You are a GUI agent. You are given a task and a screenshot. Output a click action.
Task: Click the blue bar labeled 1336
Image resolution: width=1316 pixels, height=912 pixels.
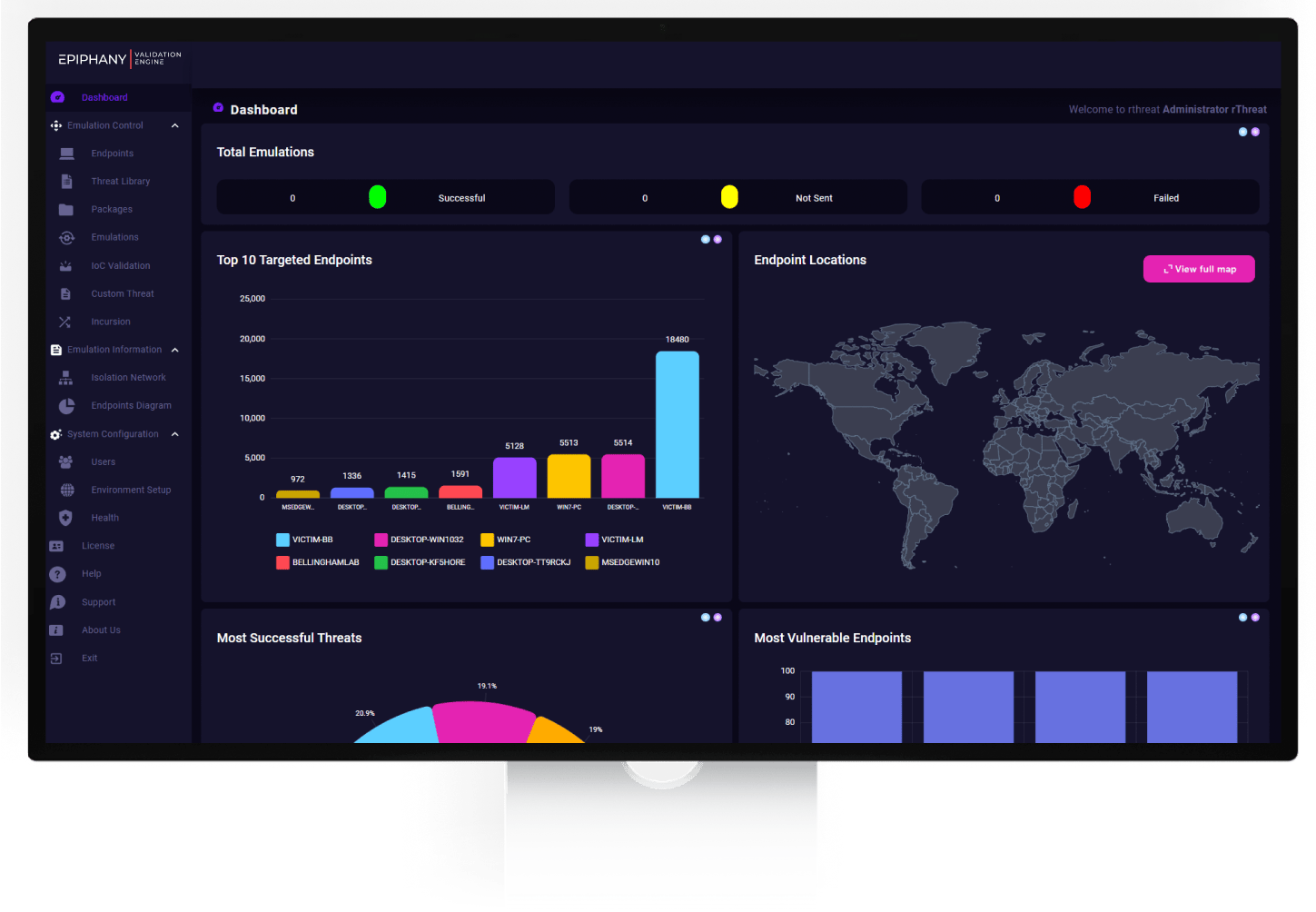(x=352, y=492)
